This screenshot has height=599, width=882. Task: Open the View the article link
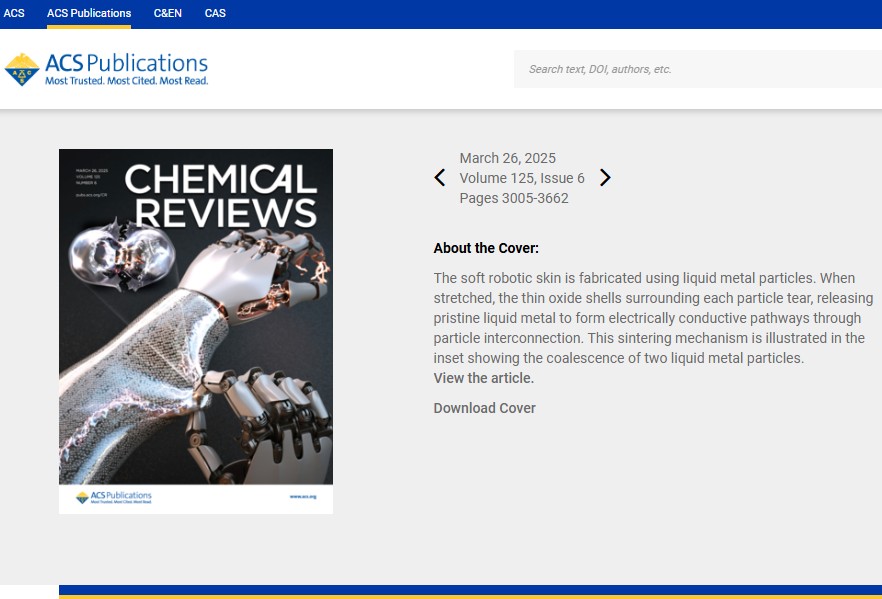484,378
